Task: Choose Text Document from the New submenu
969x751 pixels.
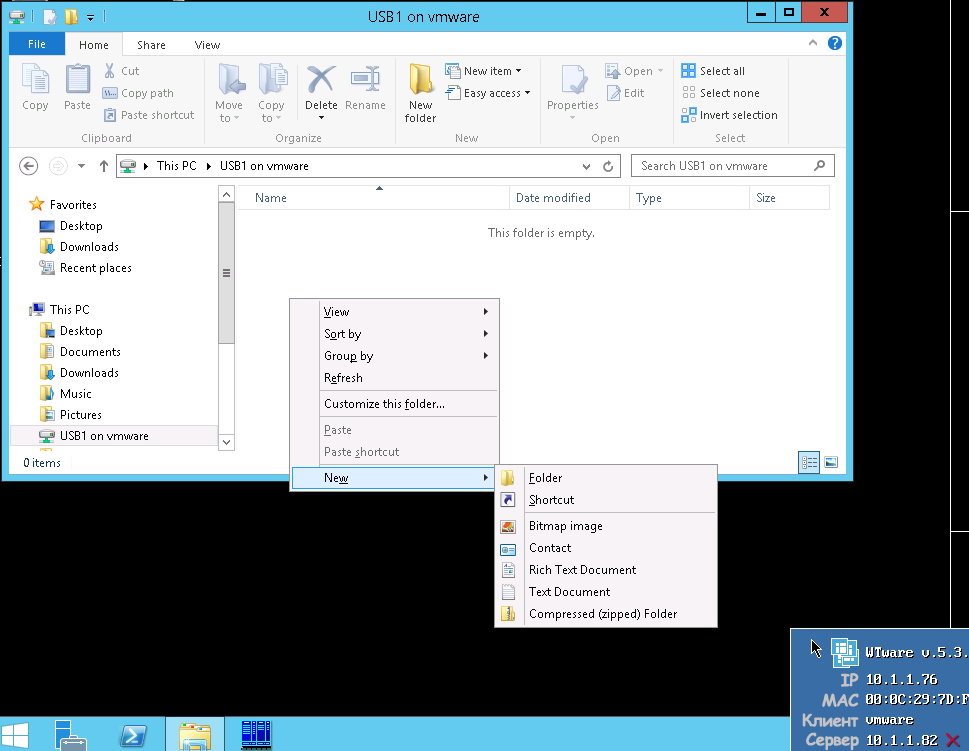Action: (569, 592)
